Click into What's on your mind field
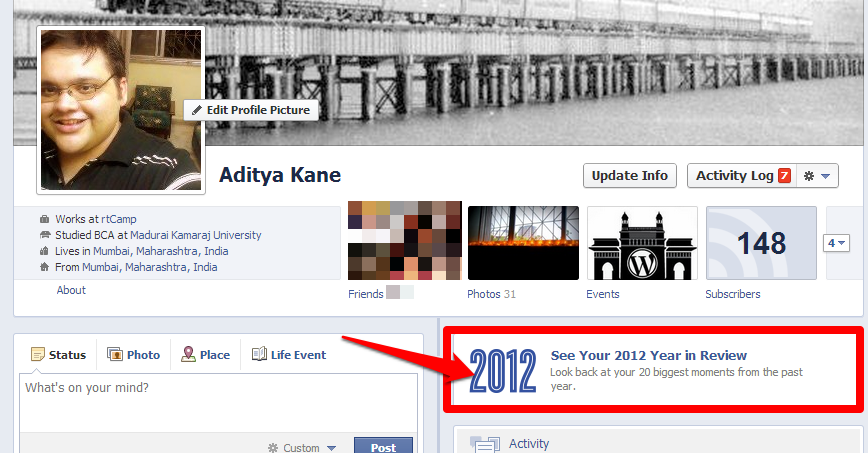 (x=219, y=403)
